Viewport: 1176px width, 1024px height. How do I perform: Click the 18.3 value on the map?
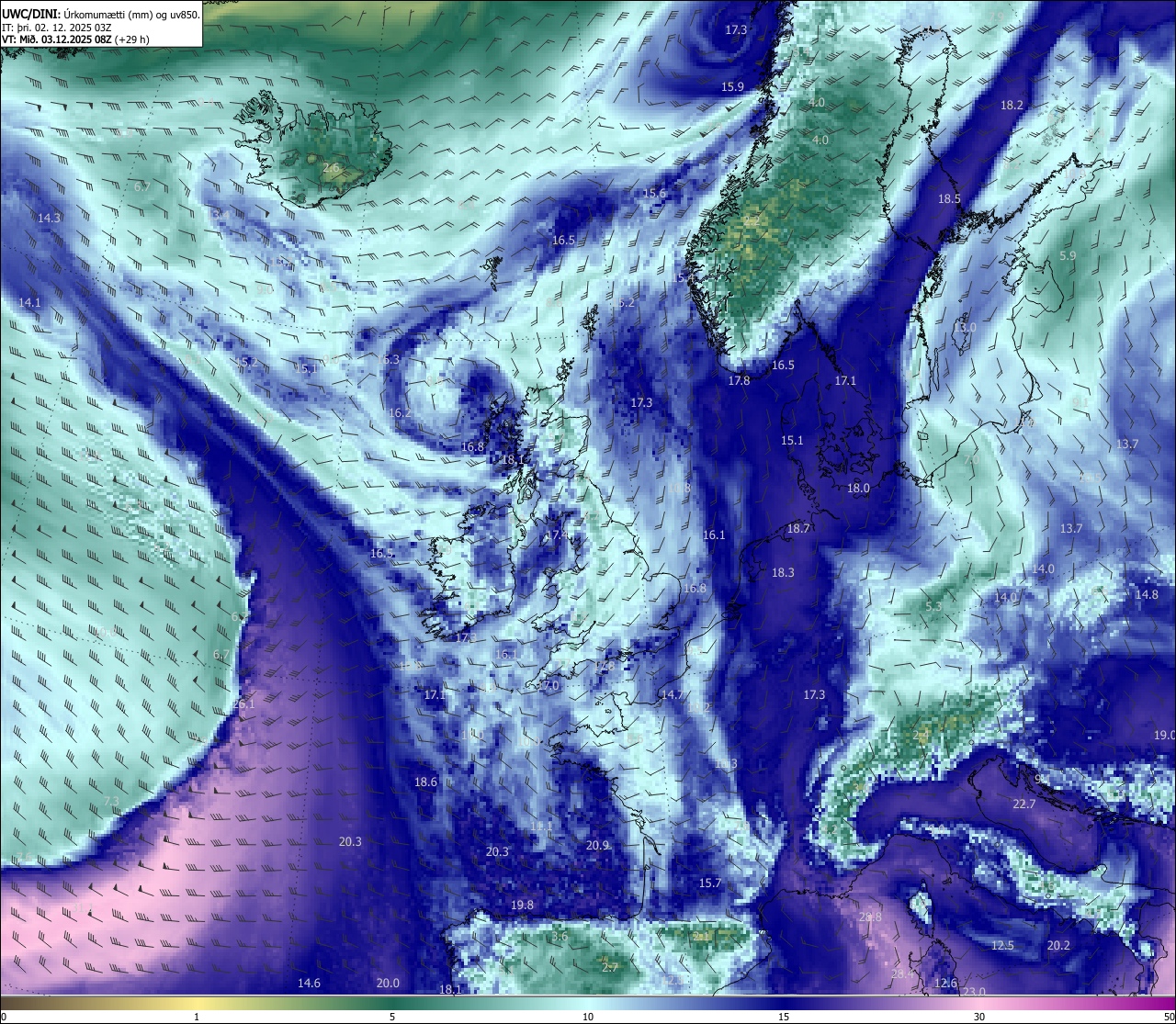tap(783, 573)
